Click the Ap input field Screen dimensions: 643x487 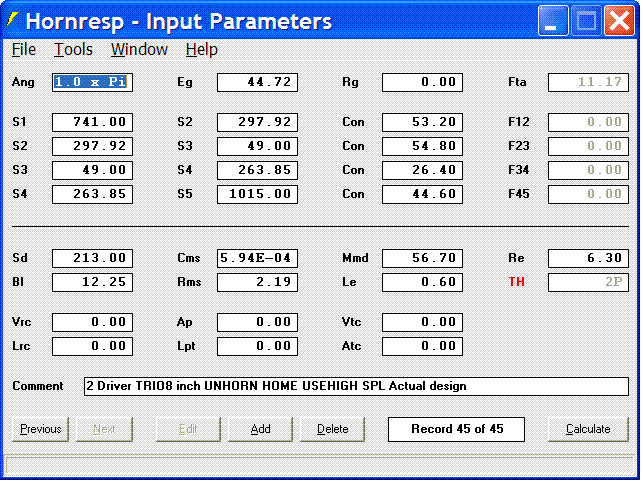258,322
